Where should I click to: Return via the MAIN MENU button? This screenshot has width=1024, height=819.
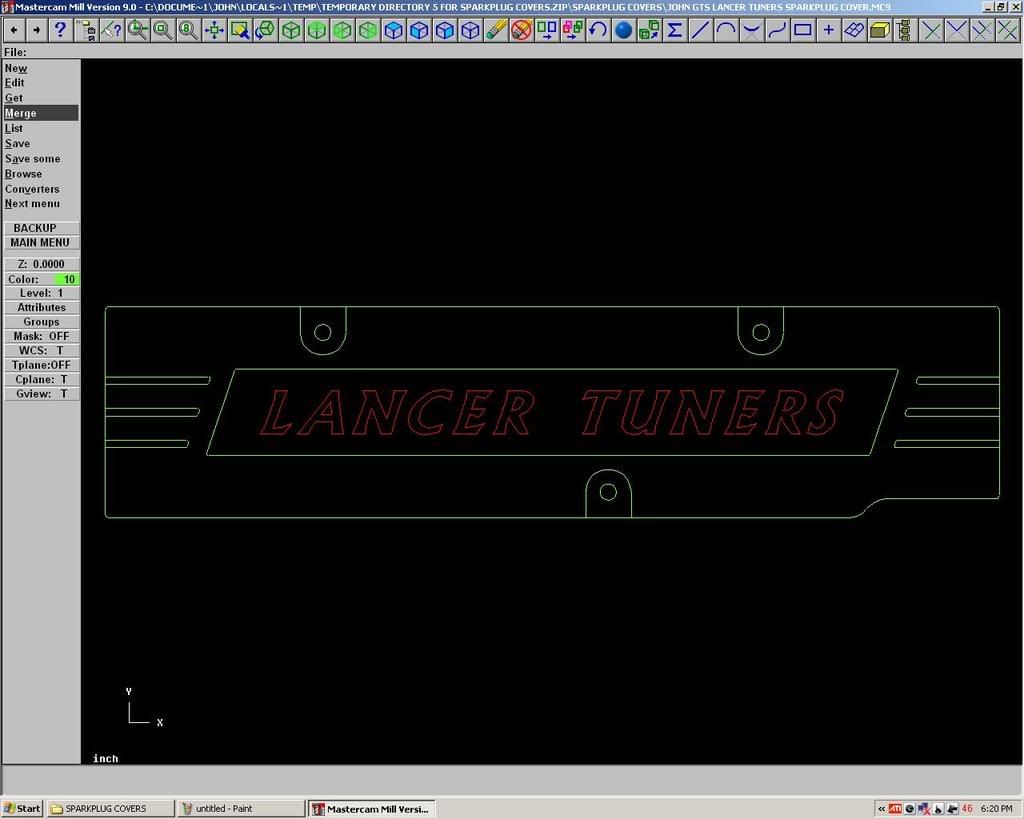41,242
